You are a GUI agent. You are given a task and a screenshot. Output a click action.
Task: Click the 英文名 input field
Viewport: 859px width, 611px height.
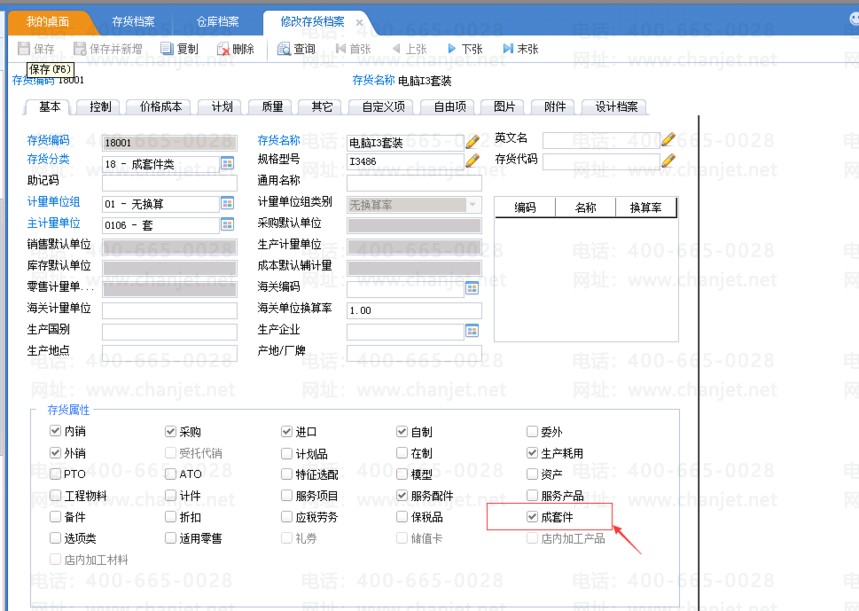601,141
